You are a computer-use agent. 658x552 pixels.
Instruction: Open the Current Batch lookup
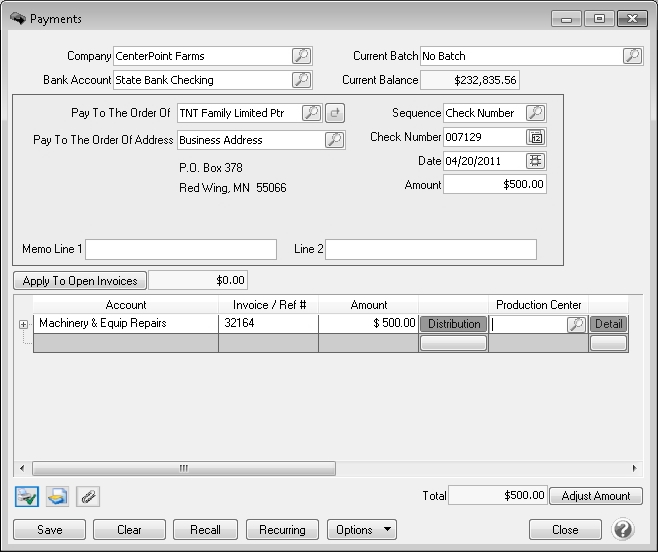[632, 56]
